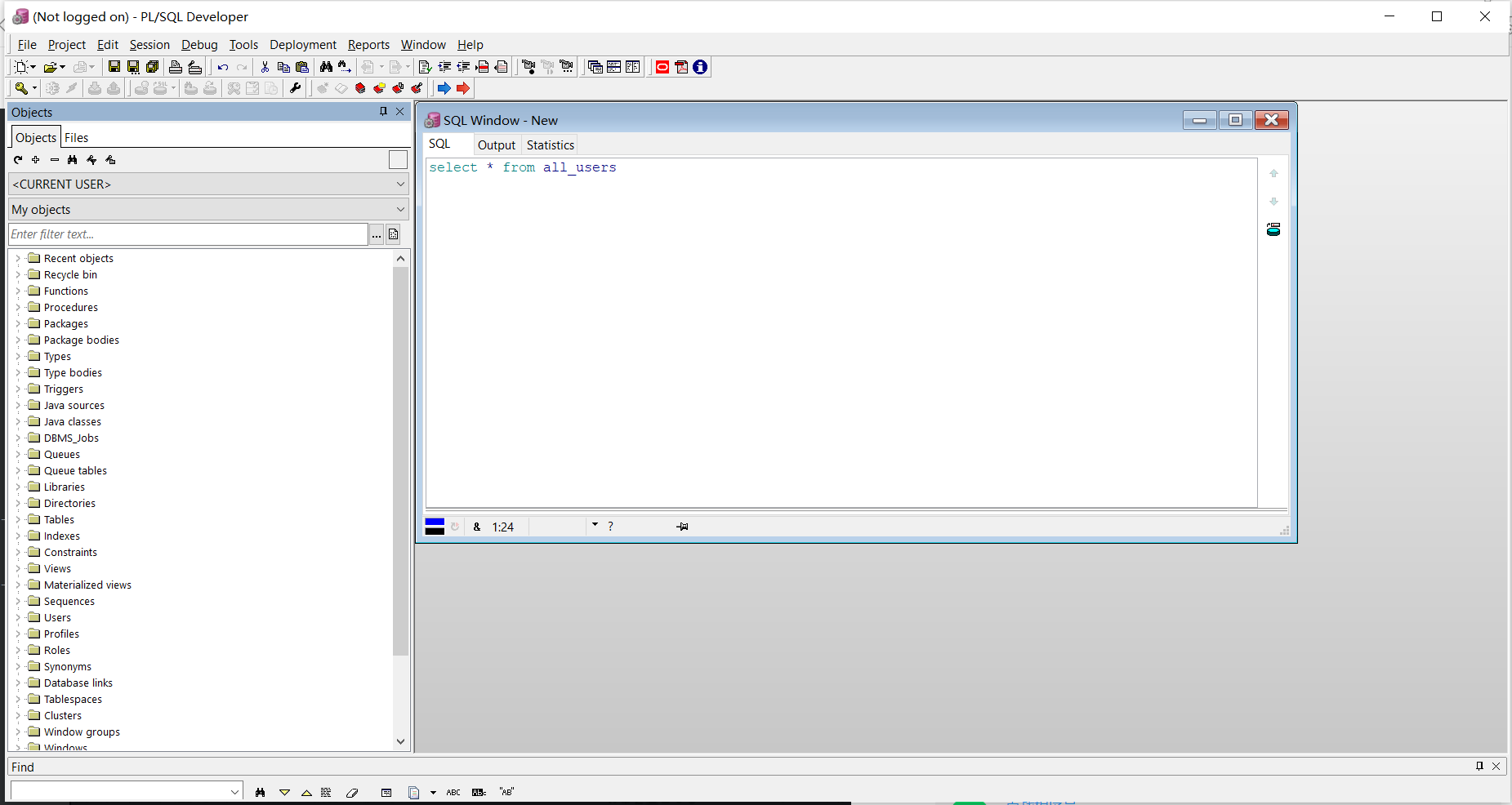Click the Undo arrow icon
Image resolution: width=1512 pixels, height=805 pixels.
point(223,67)
